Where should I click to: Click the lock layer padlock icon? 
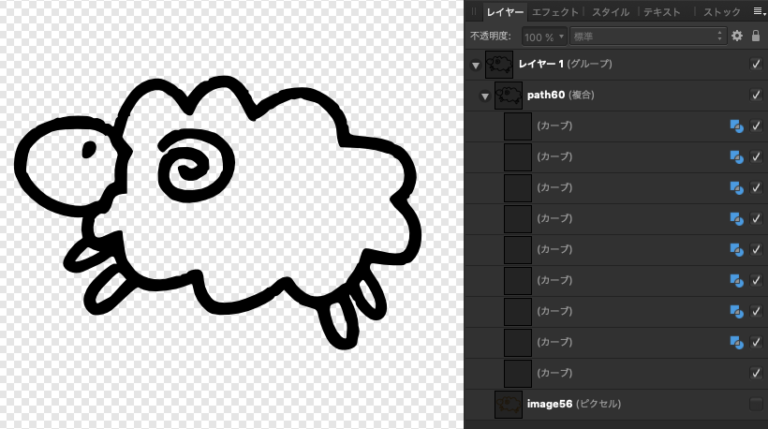[x=755, y=36]
